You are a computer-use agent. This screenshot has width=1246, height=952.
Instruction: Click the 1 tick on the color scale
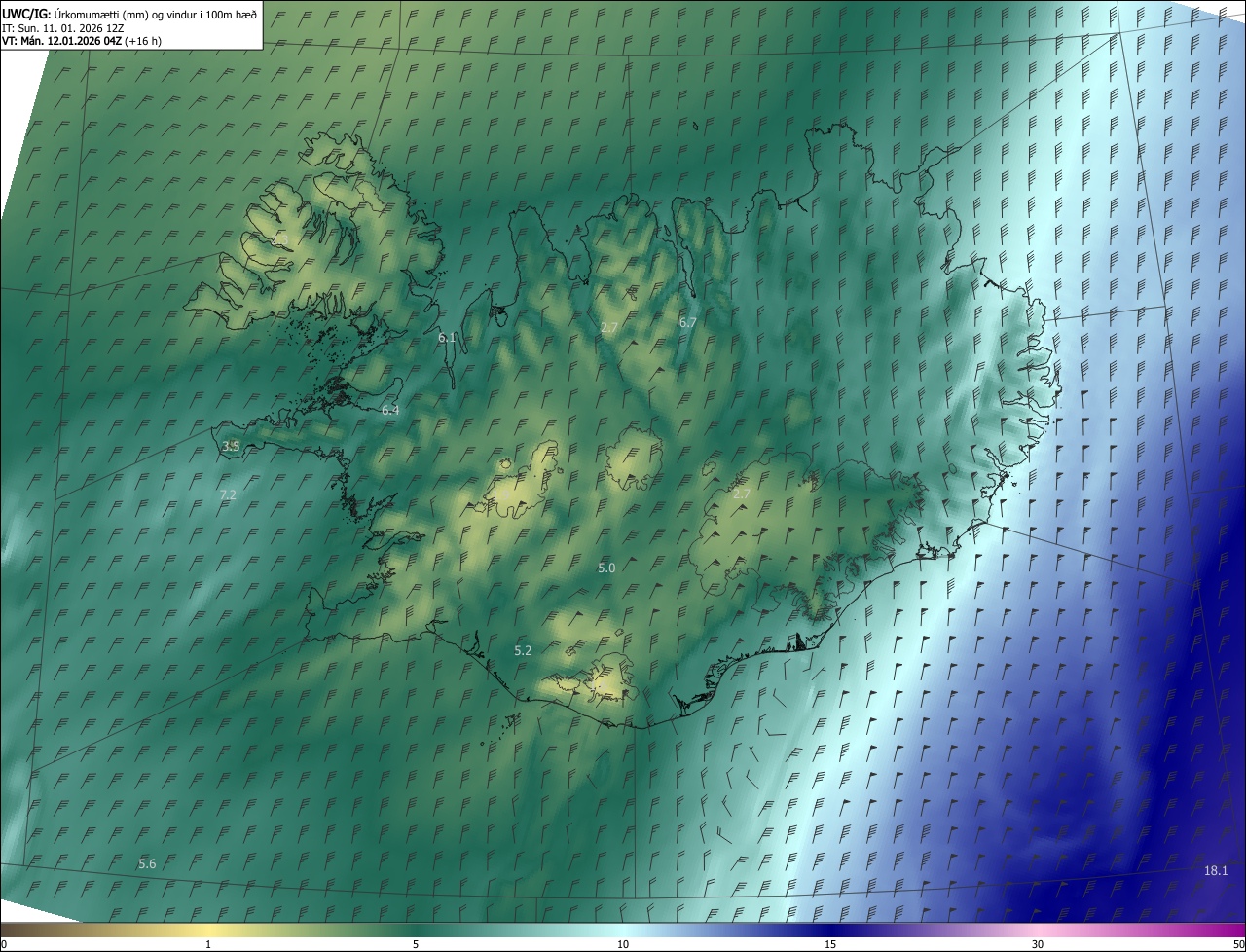[208, 945]
